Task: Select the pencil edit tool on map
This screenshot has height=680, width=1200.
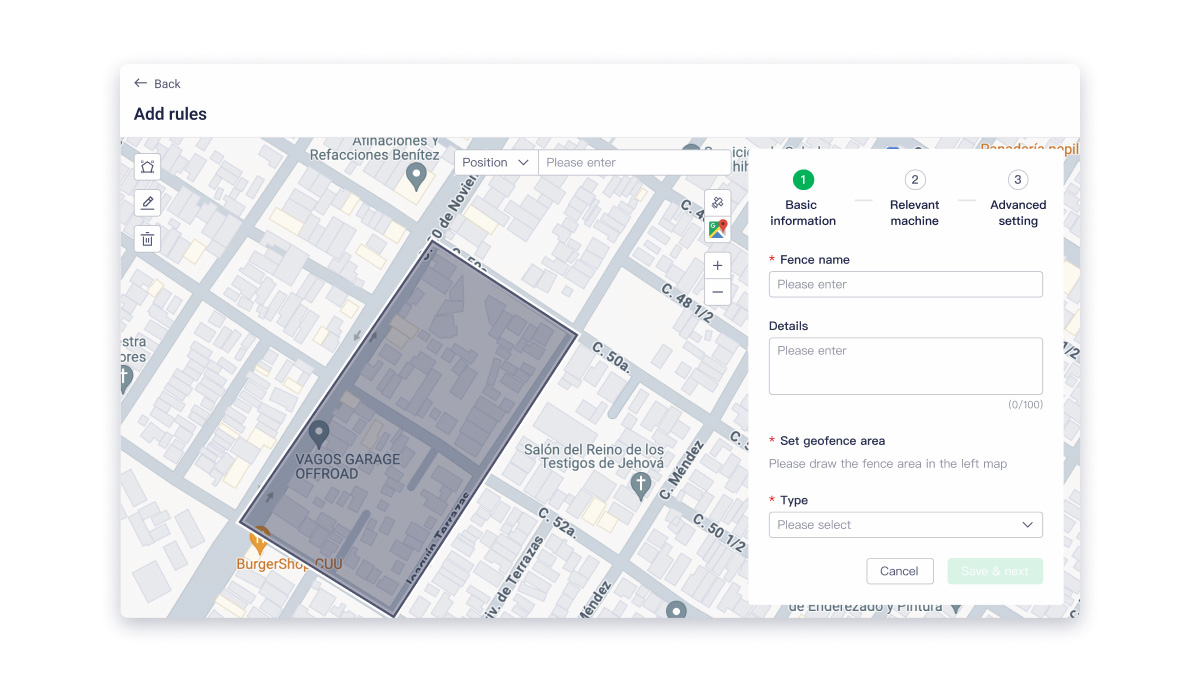Action: [x=147, y=203]
